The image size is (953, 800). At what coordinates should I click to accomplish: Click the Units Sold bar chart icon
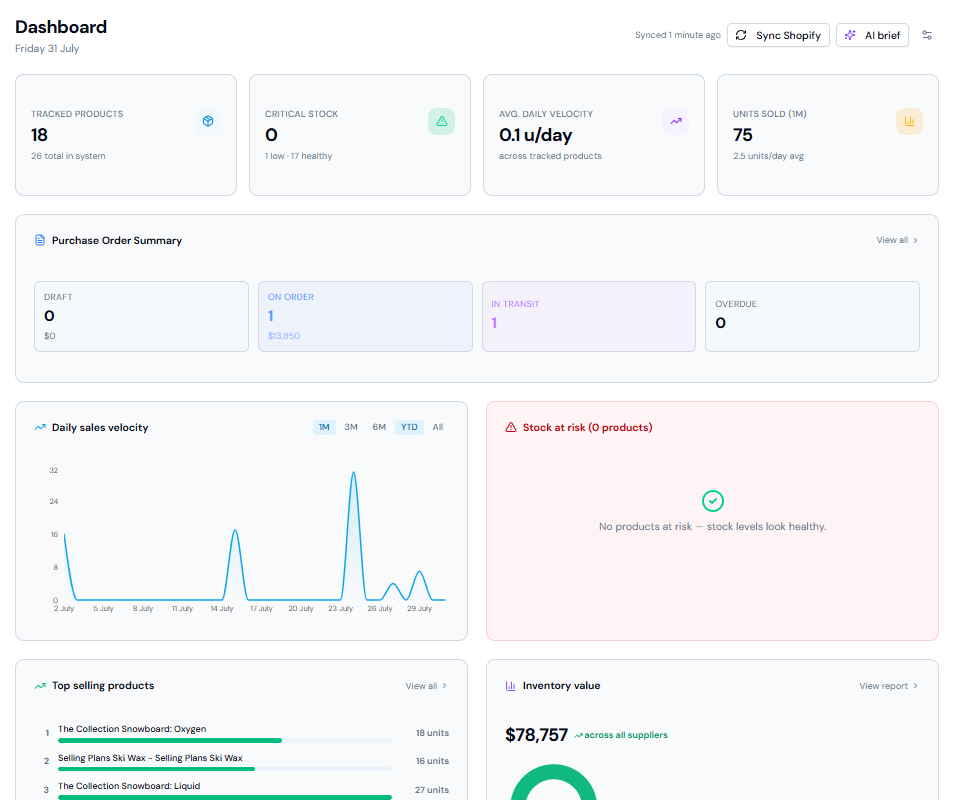(909, 121)
